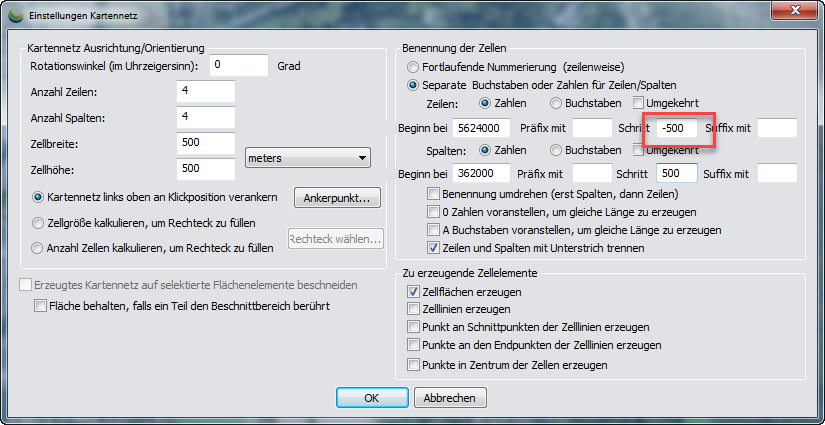Enable Benennung umdrehen checkbox

433,194
